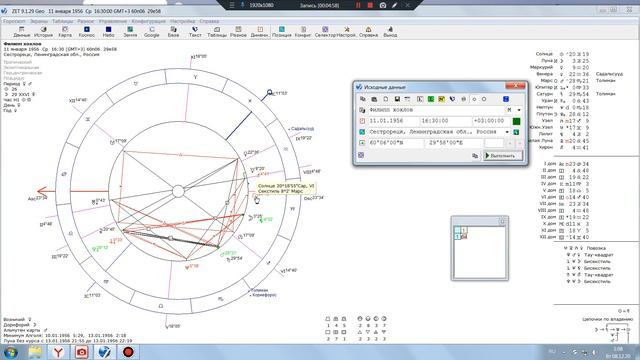Viewport: 640px width, 360px height.
Task: Open the Таблицы menu in menu bar
Action: click(x=62, y=21)
